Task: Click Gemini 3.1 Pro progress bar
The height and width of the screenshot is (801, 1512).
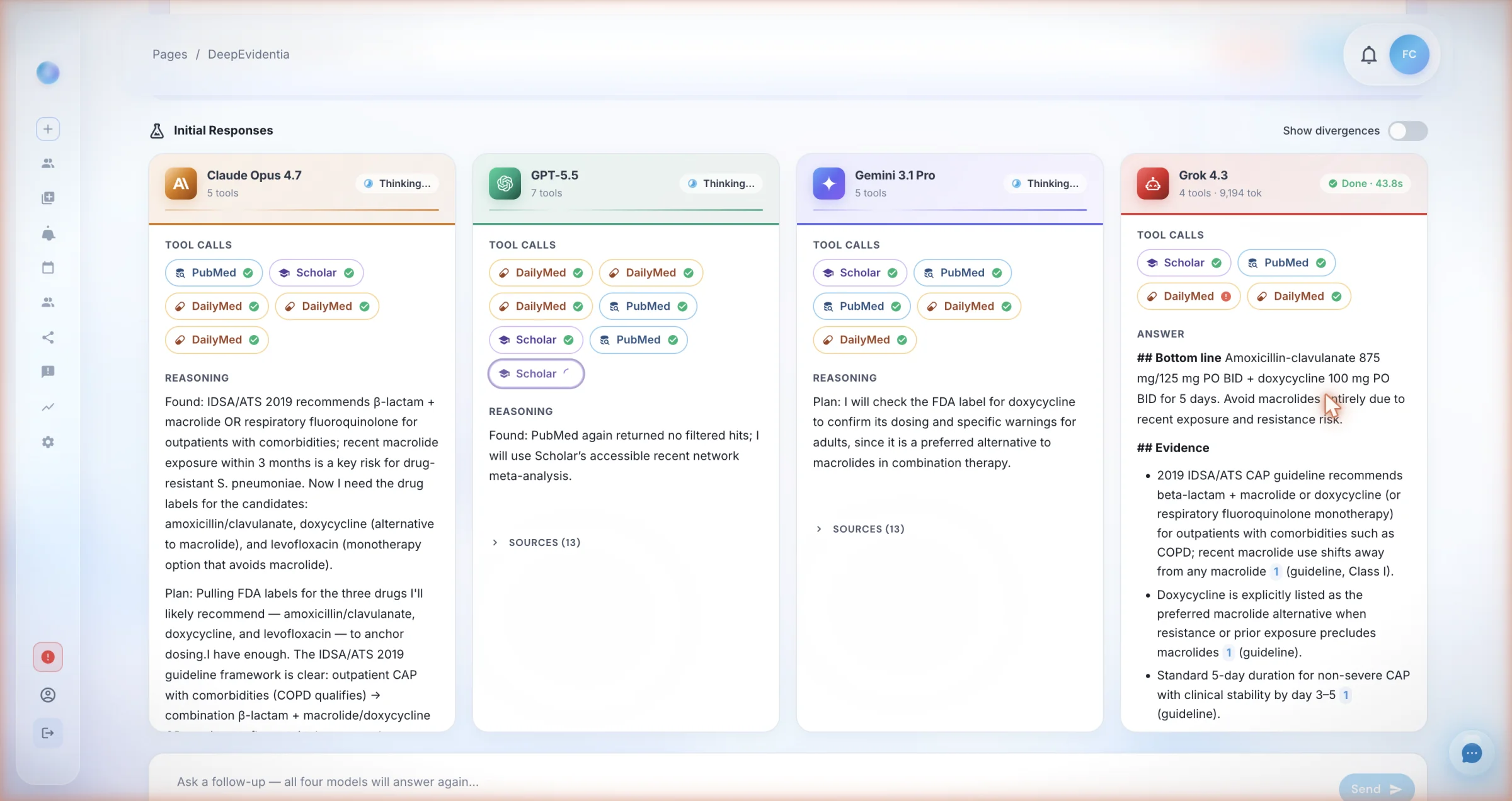Action: (x=949, y=210)
